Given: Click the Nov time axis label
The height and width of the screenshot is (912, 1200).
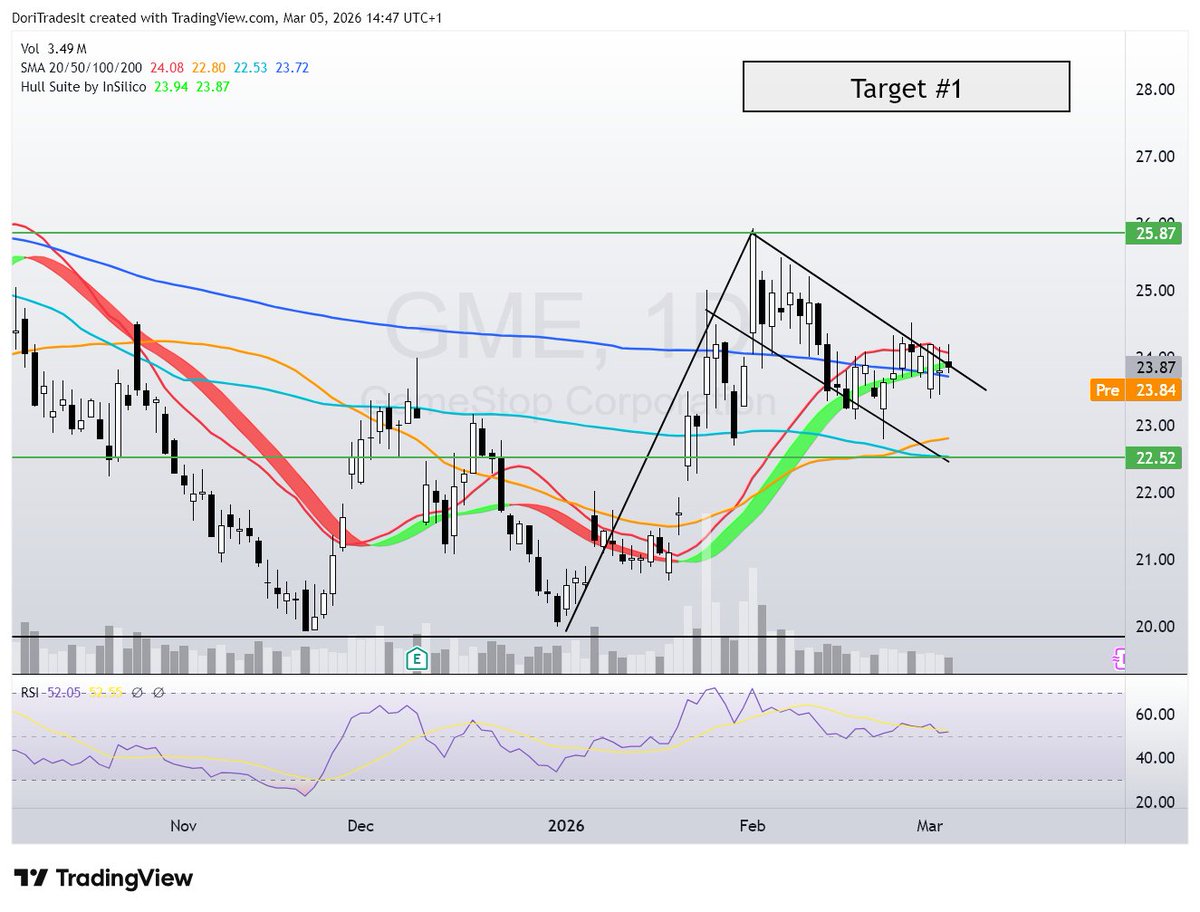Looking at the screenshot, I should (x=183, y=826).
